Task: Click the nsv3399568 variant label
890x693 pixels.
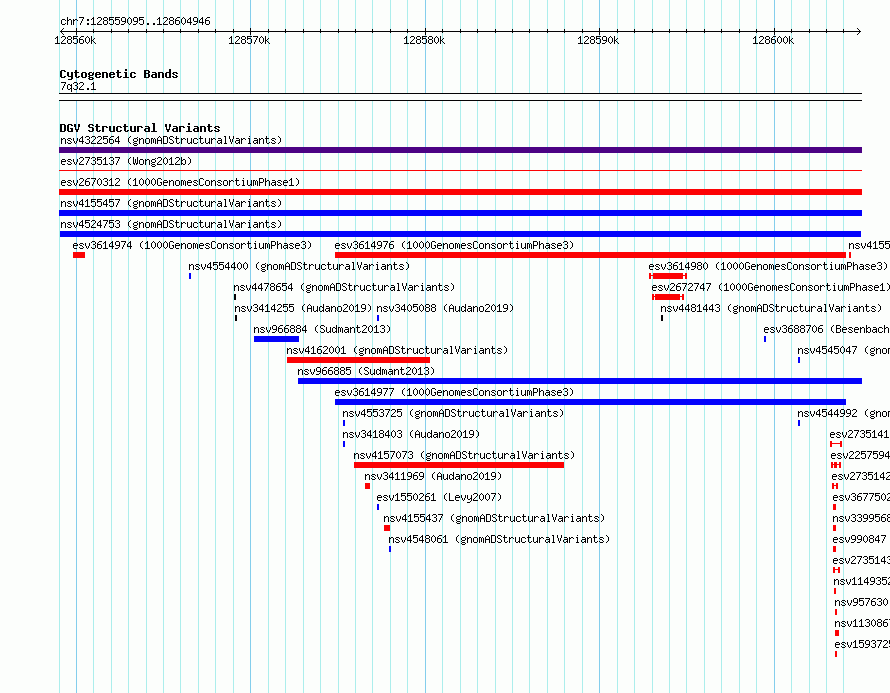Action: [861, 518]
